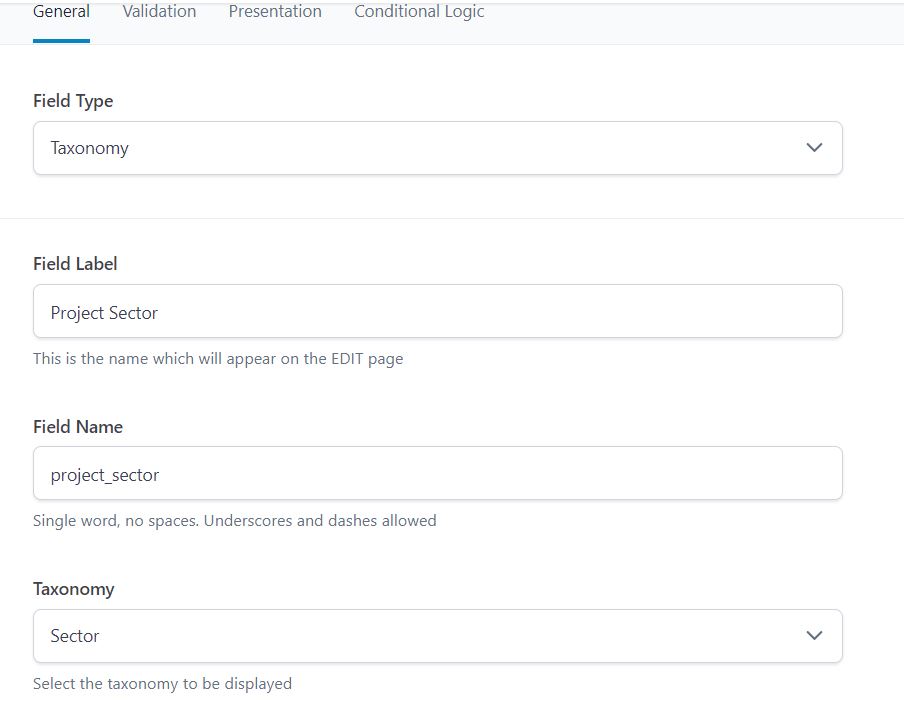The height and width of the screenshot is (719, 904).
Task: Click the 'Field Type' heading label
Action: (x=73, y=101)
